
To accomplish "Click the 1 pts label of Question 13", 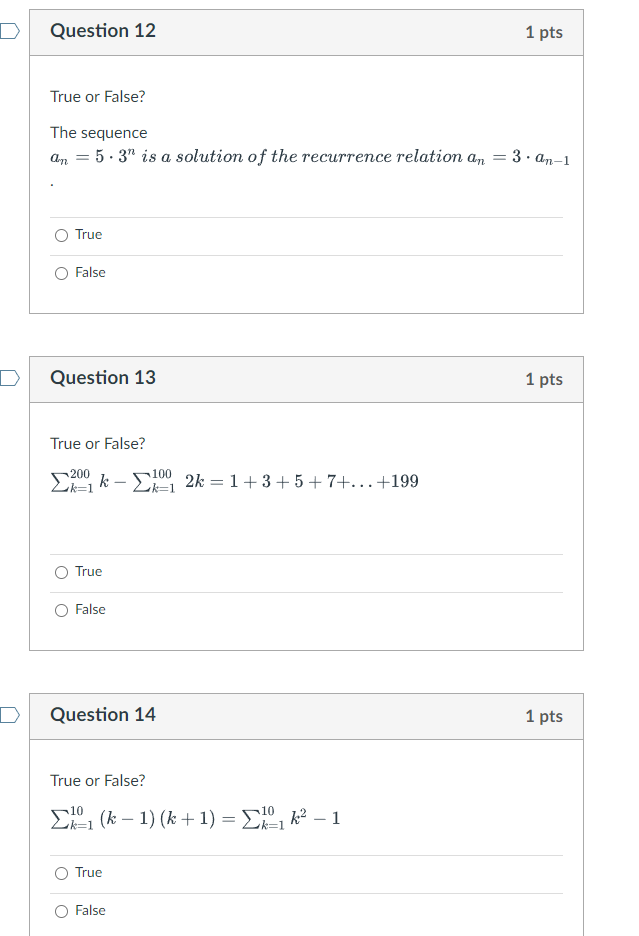I will pos(543,379).
